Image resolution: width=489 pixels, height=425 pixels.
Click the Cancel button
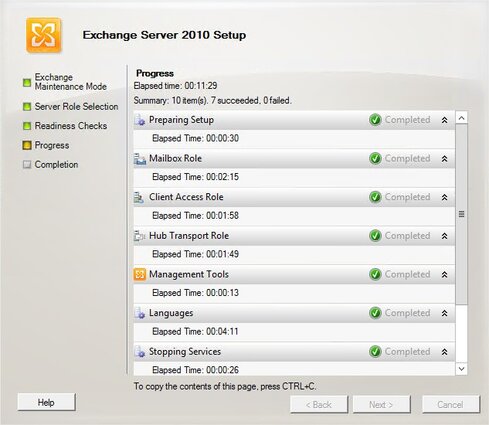click(x=450, y=404)
